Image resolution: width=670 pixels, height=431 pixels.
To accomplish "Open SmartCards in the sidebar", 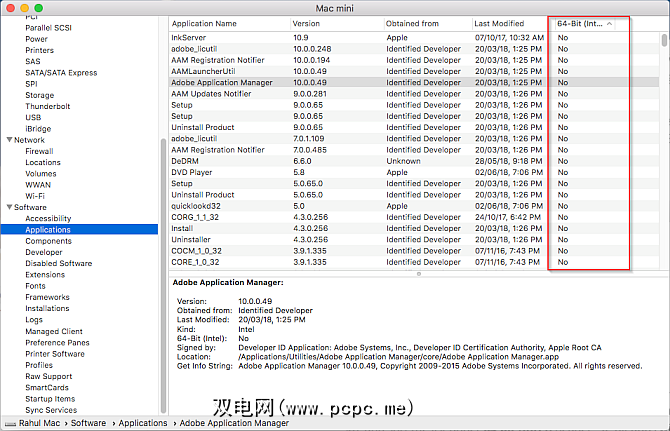I will 47,387.
